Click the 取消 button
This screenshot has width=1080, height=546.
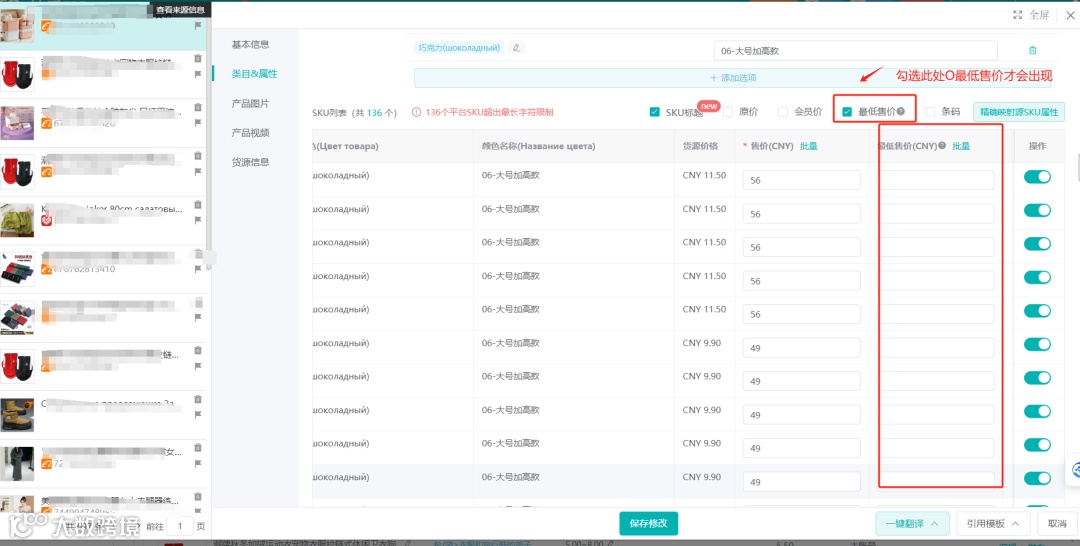click(x=1057, y=523)
